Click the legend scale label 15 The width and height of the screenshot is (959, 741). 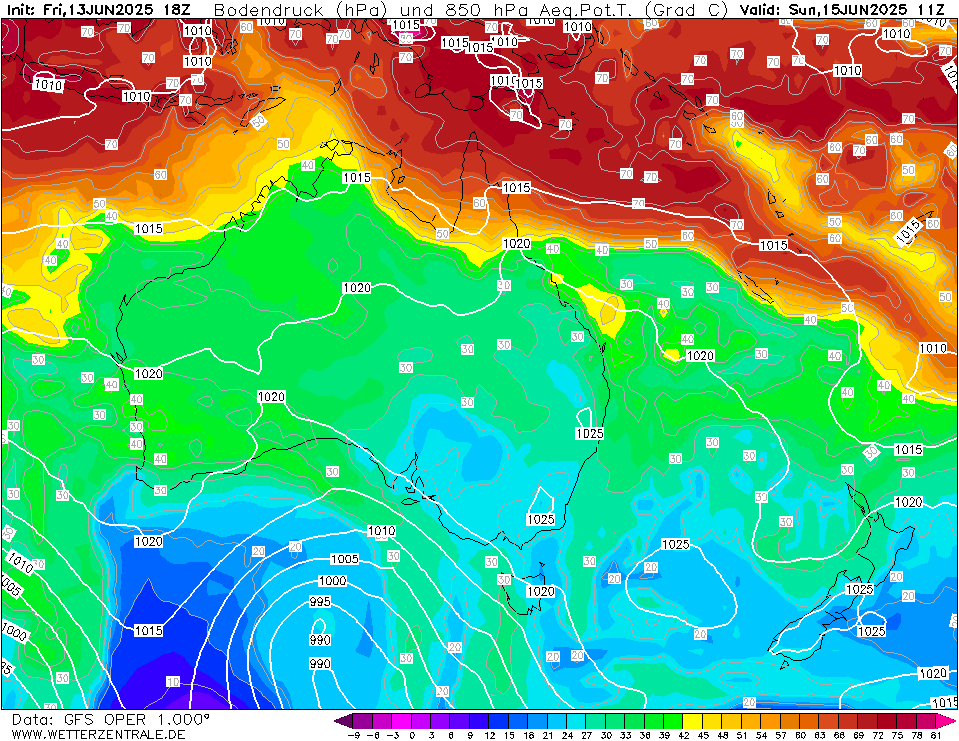[509, 735]
